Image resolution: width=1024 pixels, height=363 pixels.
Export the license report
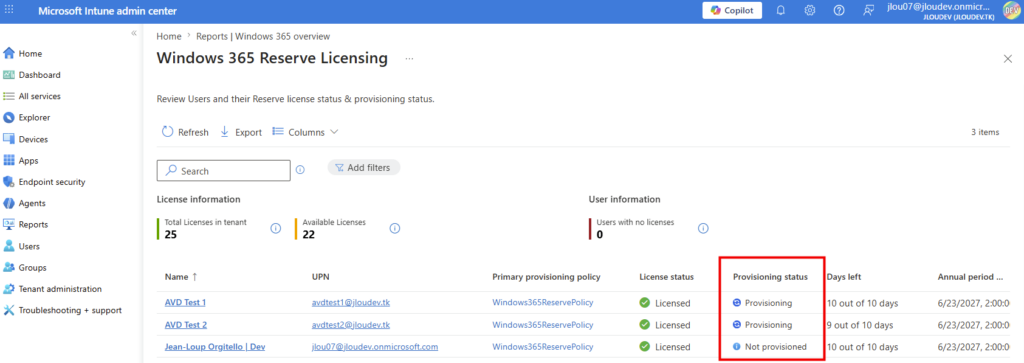[240, 132]
